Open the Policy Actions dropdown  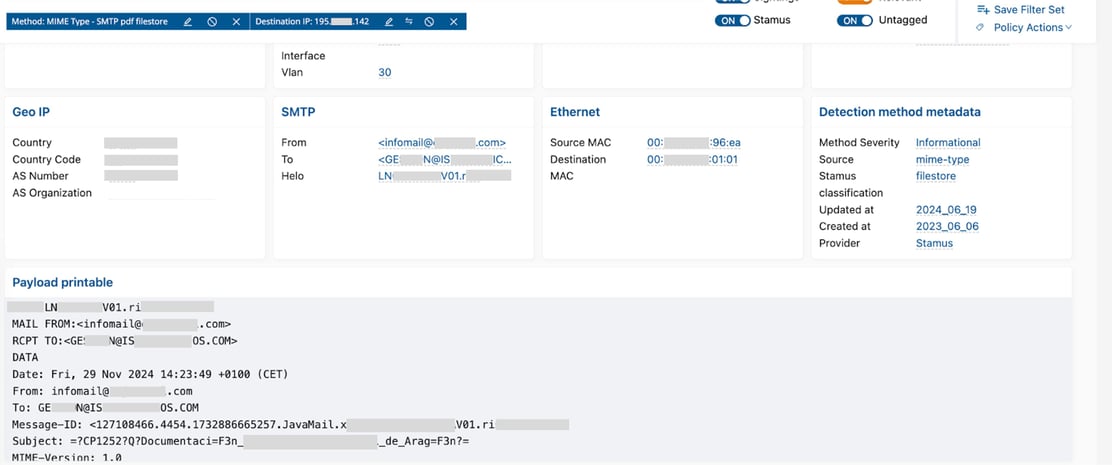coord(1033,27)
